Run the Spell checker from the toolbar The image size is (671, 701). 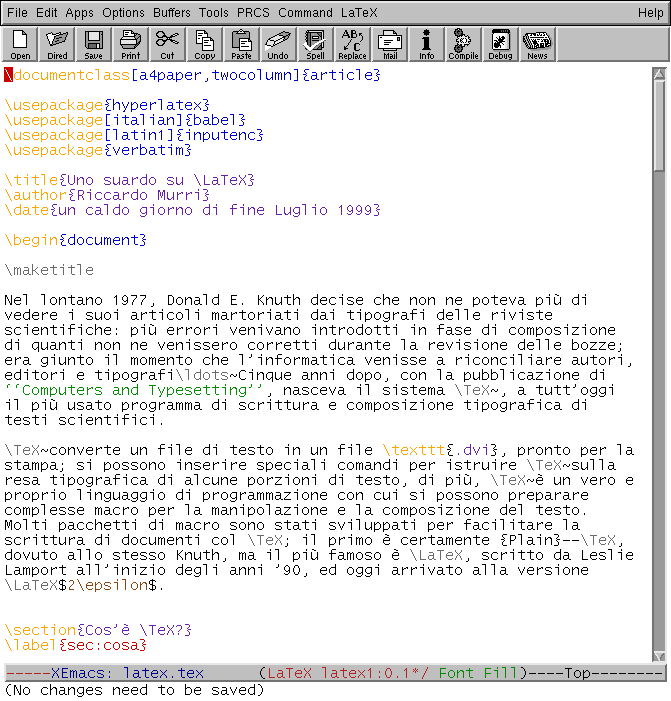[315, 43]
